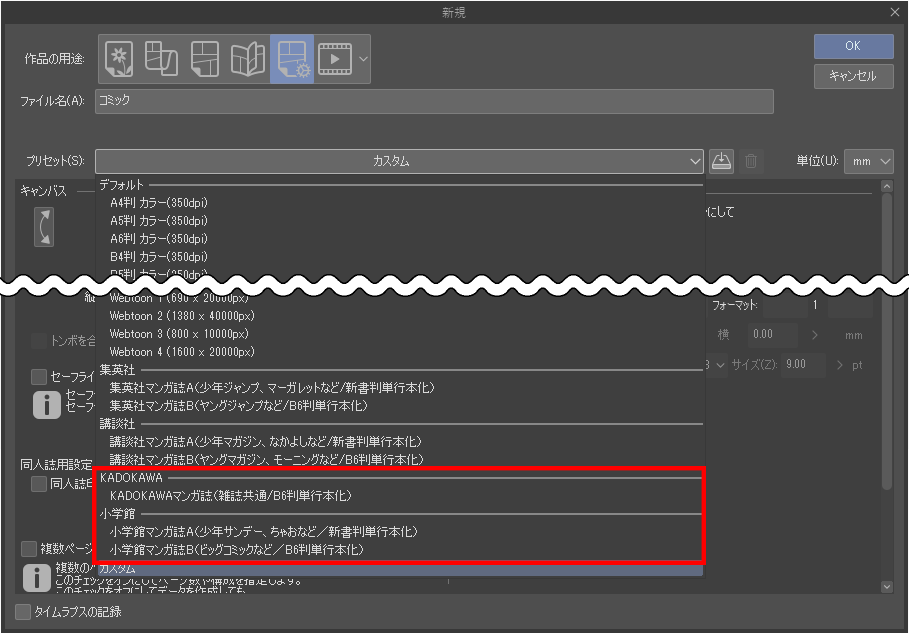Click the settings panel scroll up arrow
The height and width of the screenshot is (633, 909).
click(x=886, y=186)
